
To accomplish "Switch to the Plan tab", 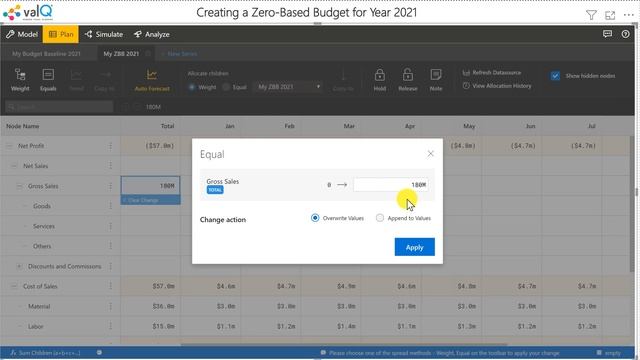I will click(61, 34).
